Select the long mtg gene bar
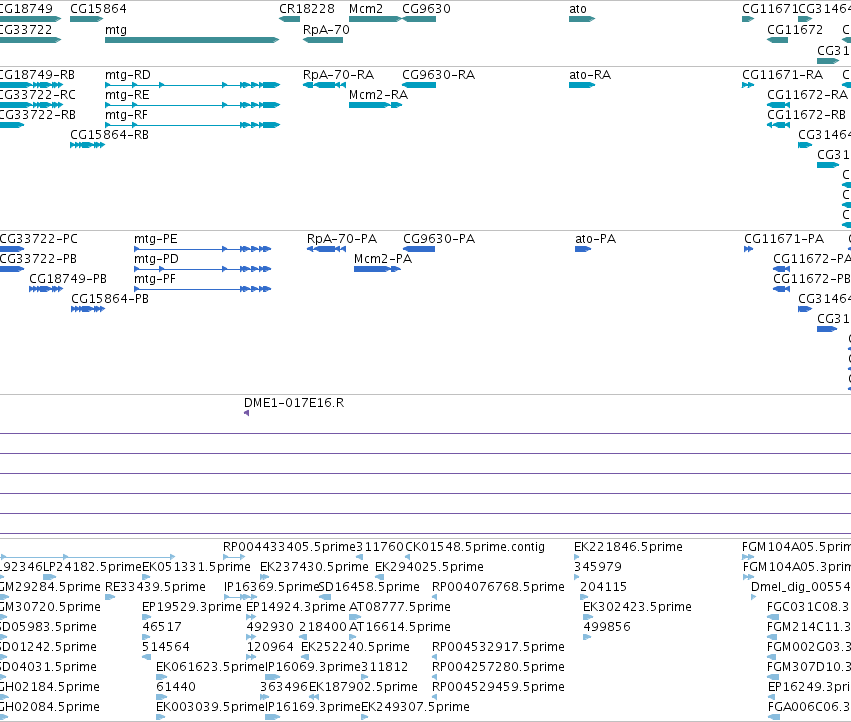 tap(192, 40)
